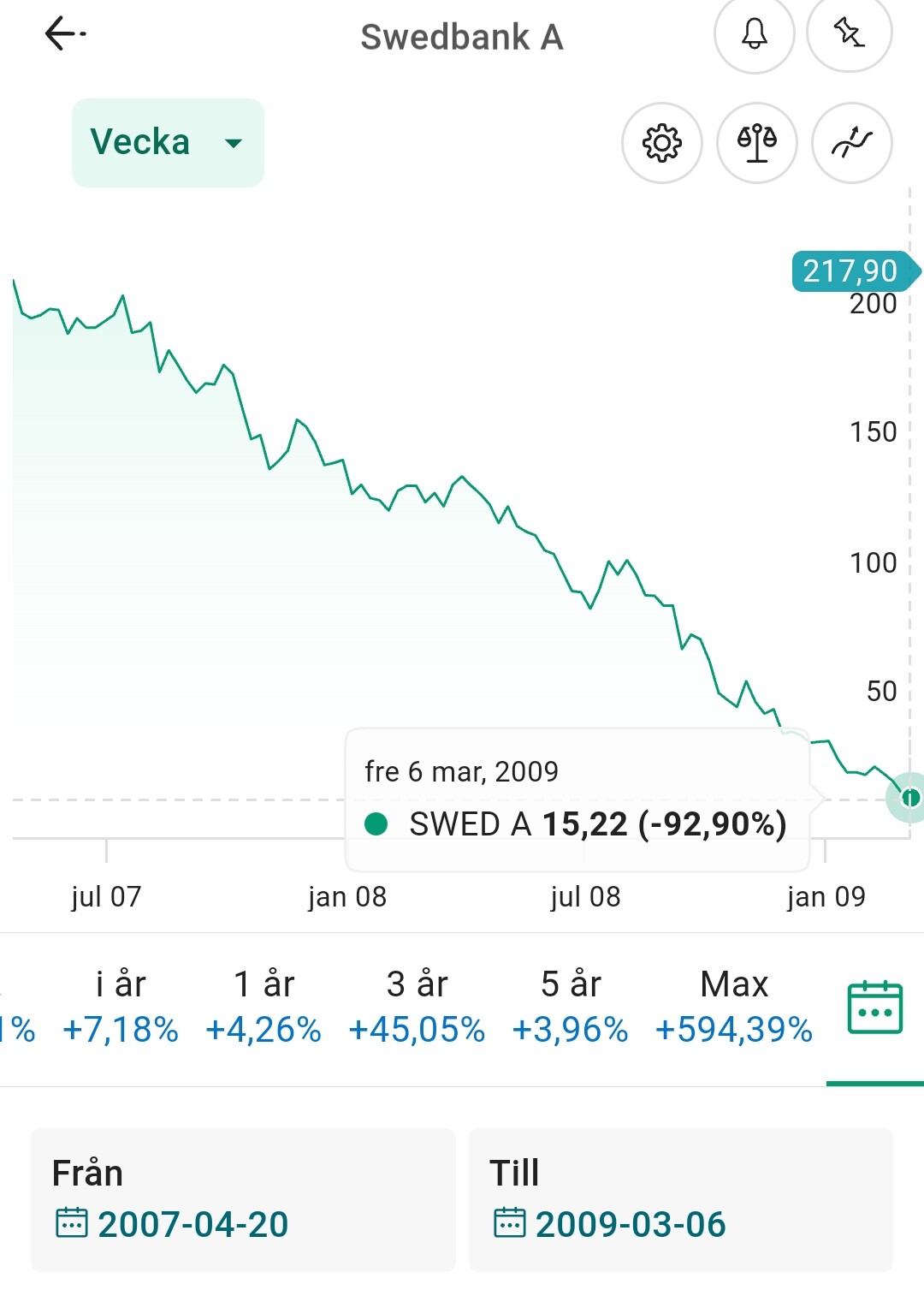Open the custom date range calendar icon
924x1290 pixels.
874,1008
